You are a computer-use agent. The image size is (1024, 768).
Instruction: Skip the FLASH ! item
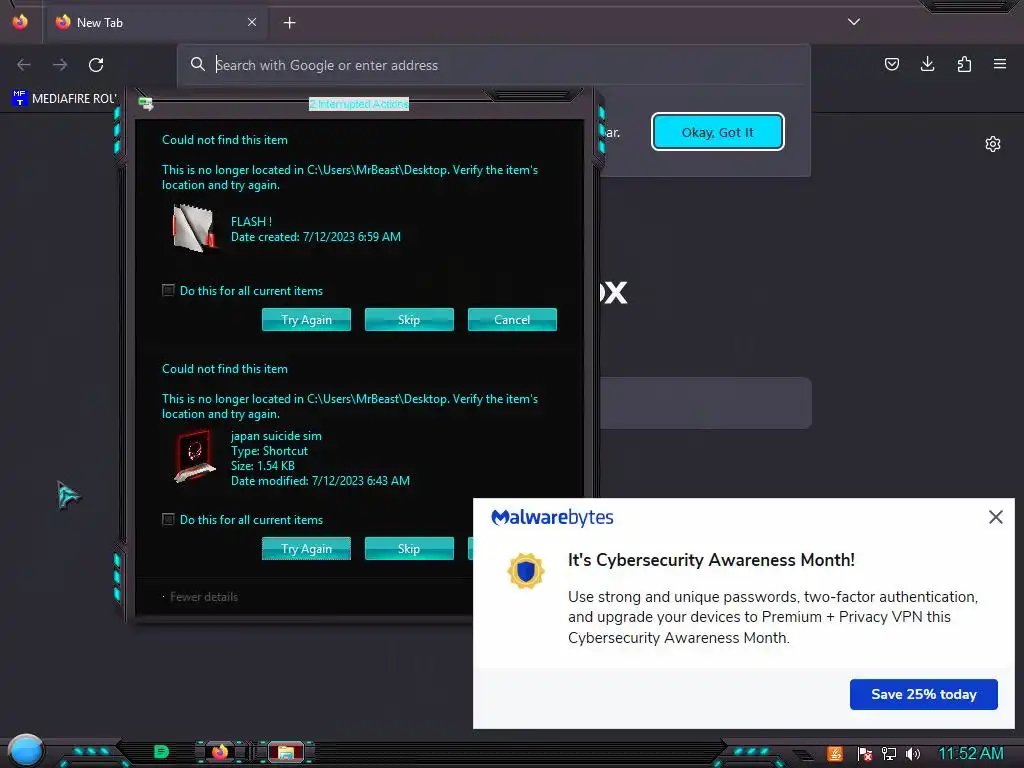tap(409, 319)
